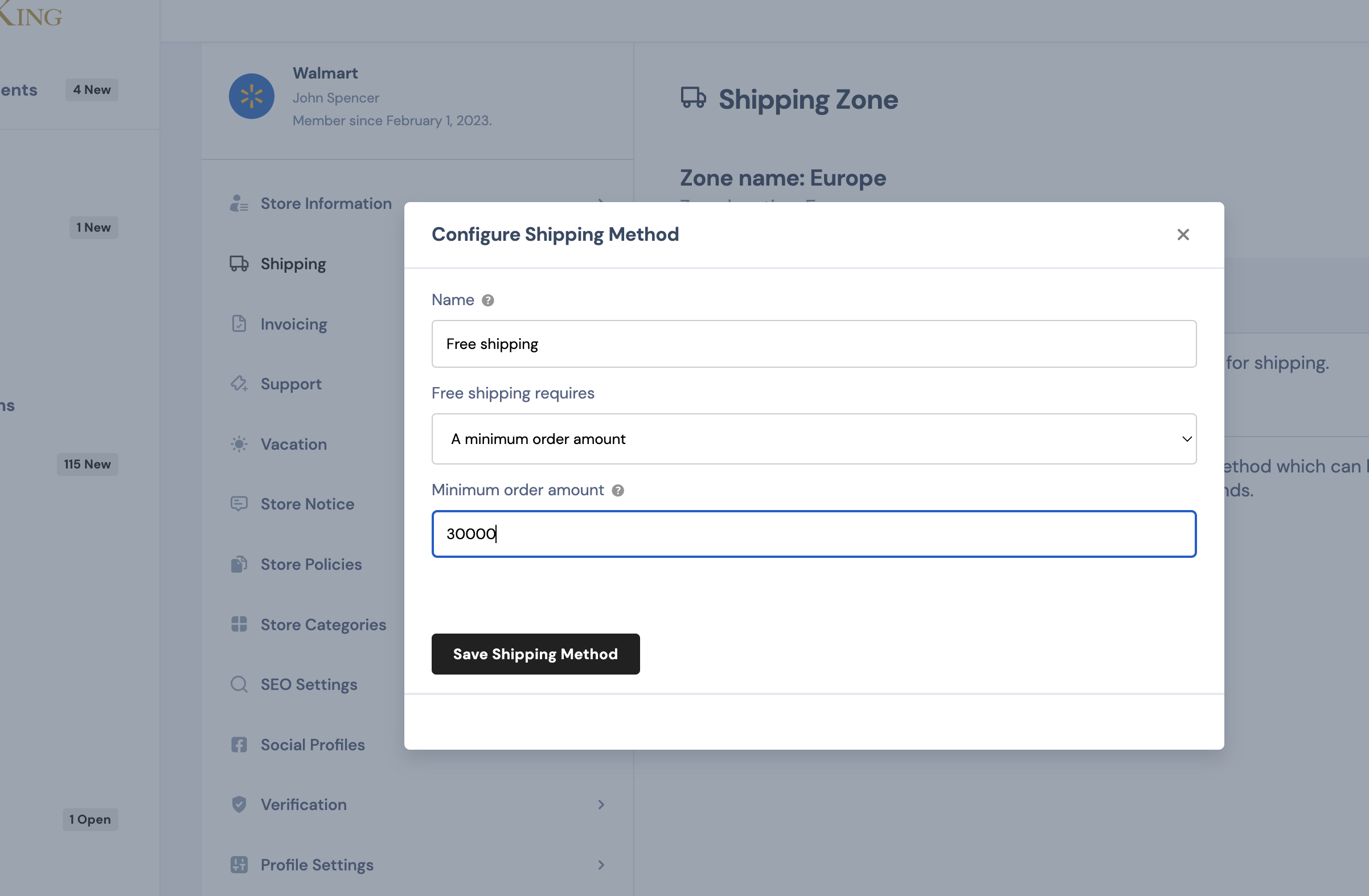1369x896 pixels.
Task: Open the Free shipping requires dropdown
Action: 814,439
